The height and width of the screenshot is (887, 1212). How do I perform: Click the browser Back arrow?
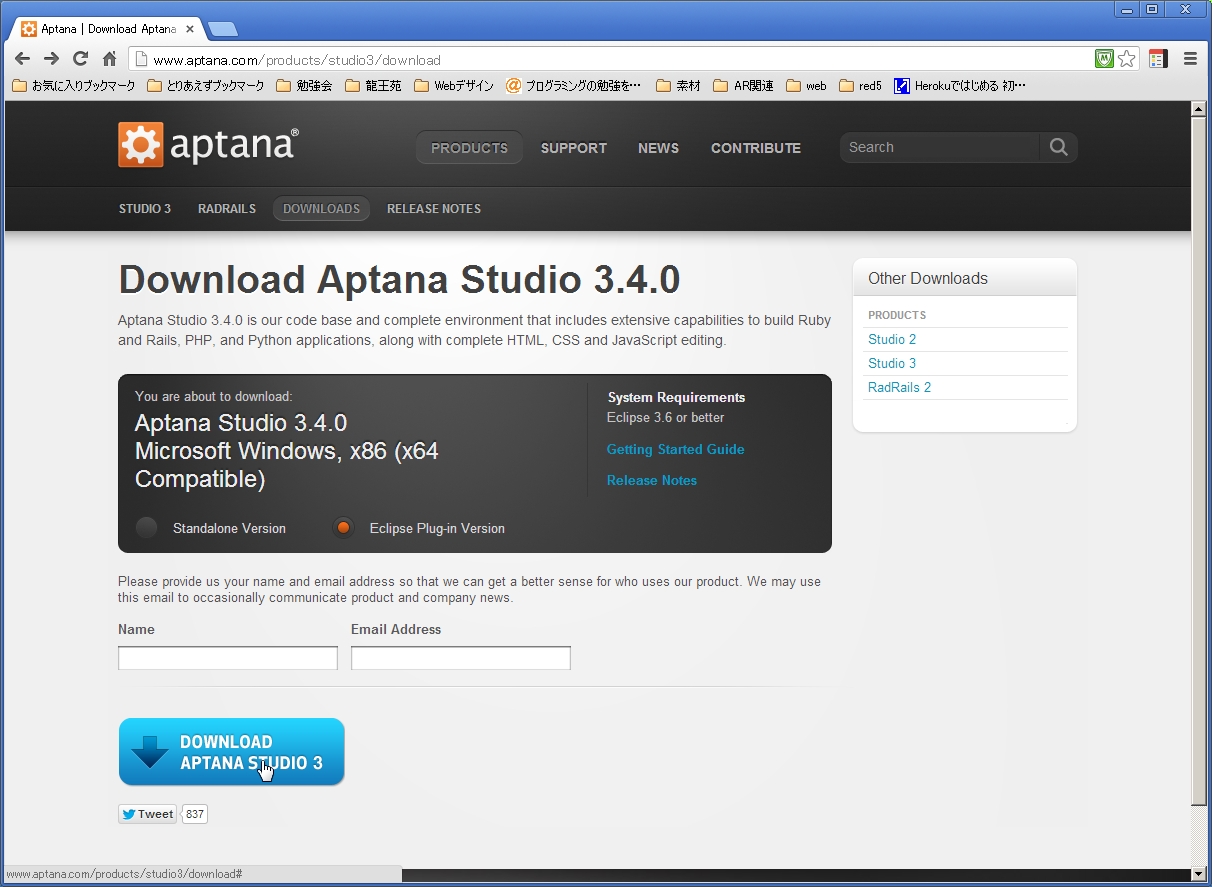[x=22, y=59]
